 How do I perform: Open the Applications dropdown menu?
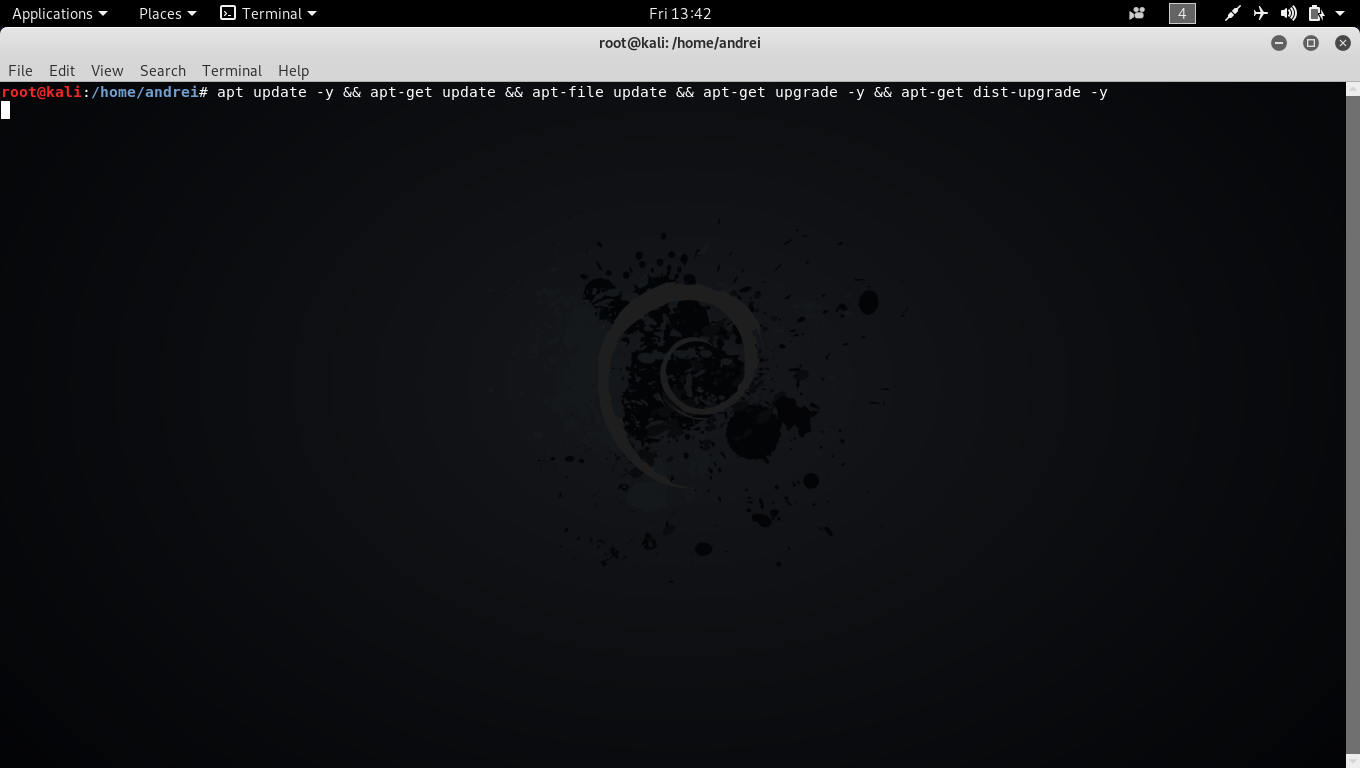point(59,14)
